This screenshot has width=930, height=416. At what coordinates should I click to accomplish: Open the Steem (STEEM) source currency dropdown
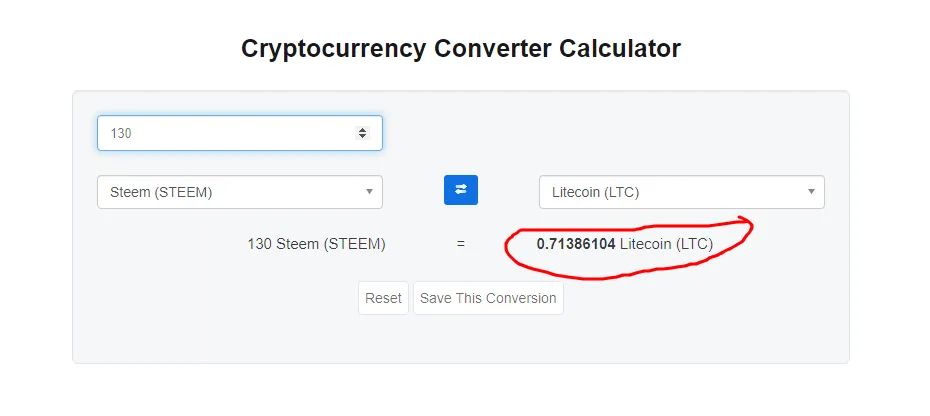click(240, 192)
